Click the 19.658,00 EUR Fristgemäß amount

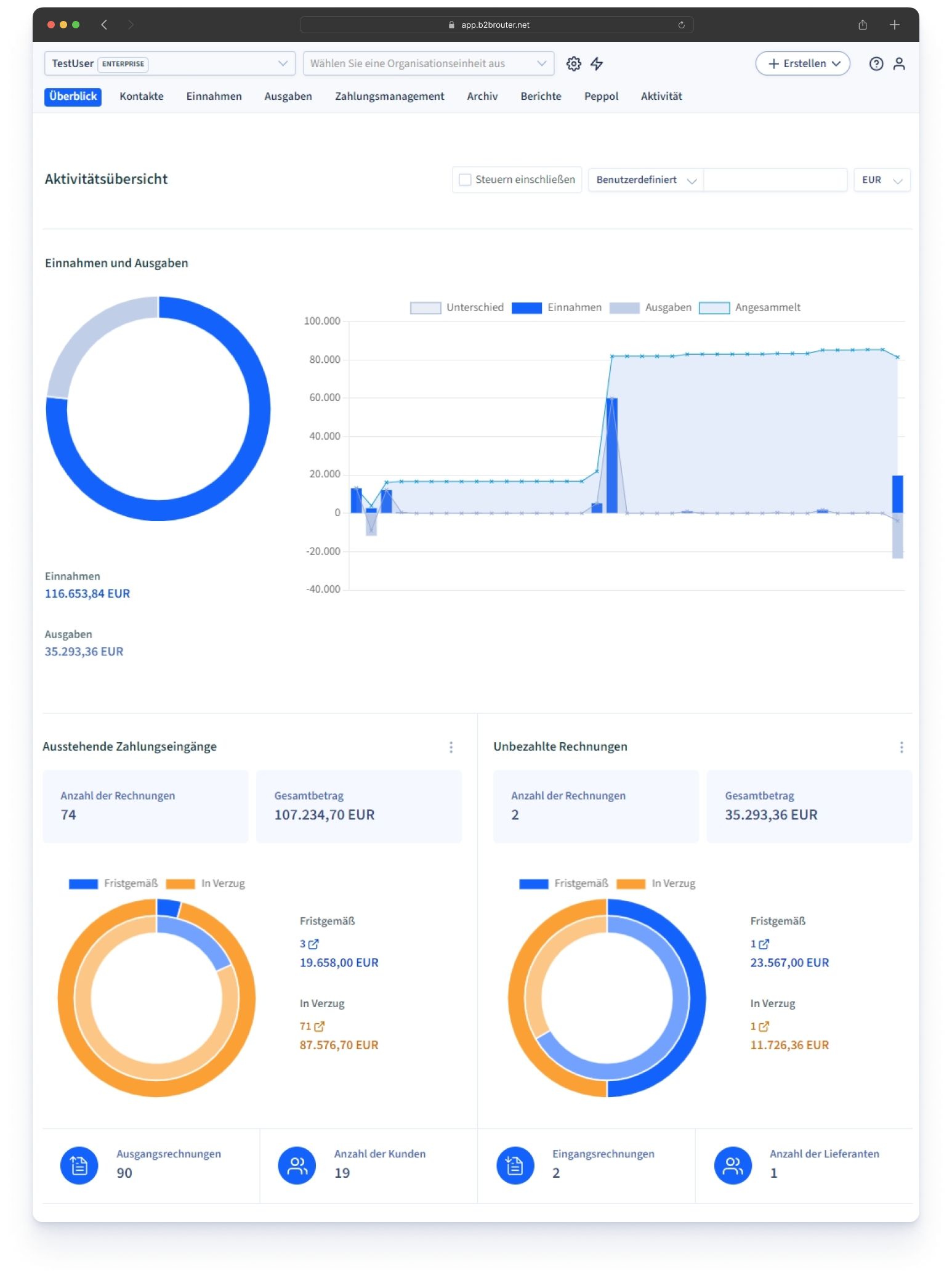point(339,963)
